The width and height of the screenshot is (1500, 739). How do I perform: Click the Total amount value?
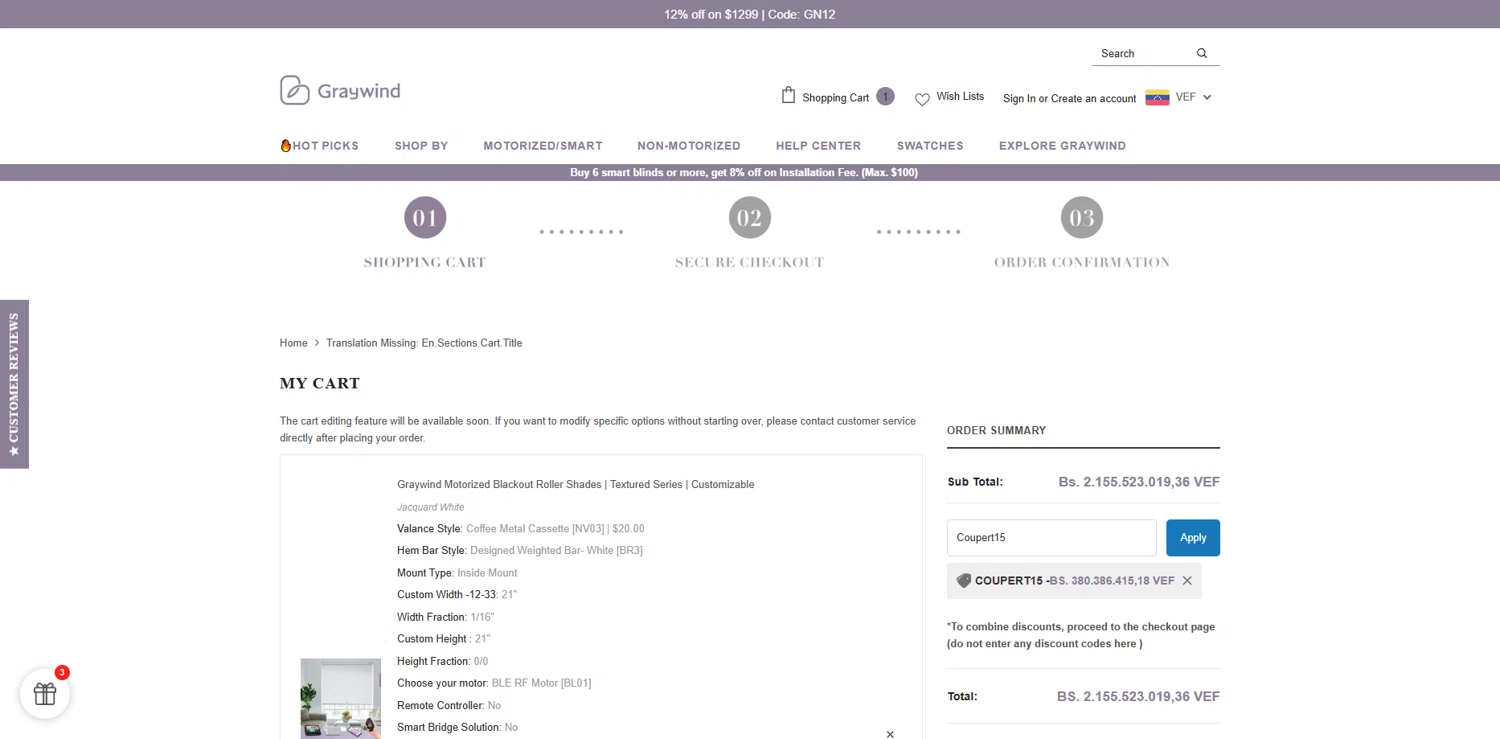[x=1138, y=697]
